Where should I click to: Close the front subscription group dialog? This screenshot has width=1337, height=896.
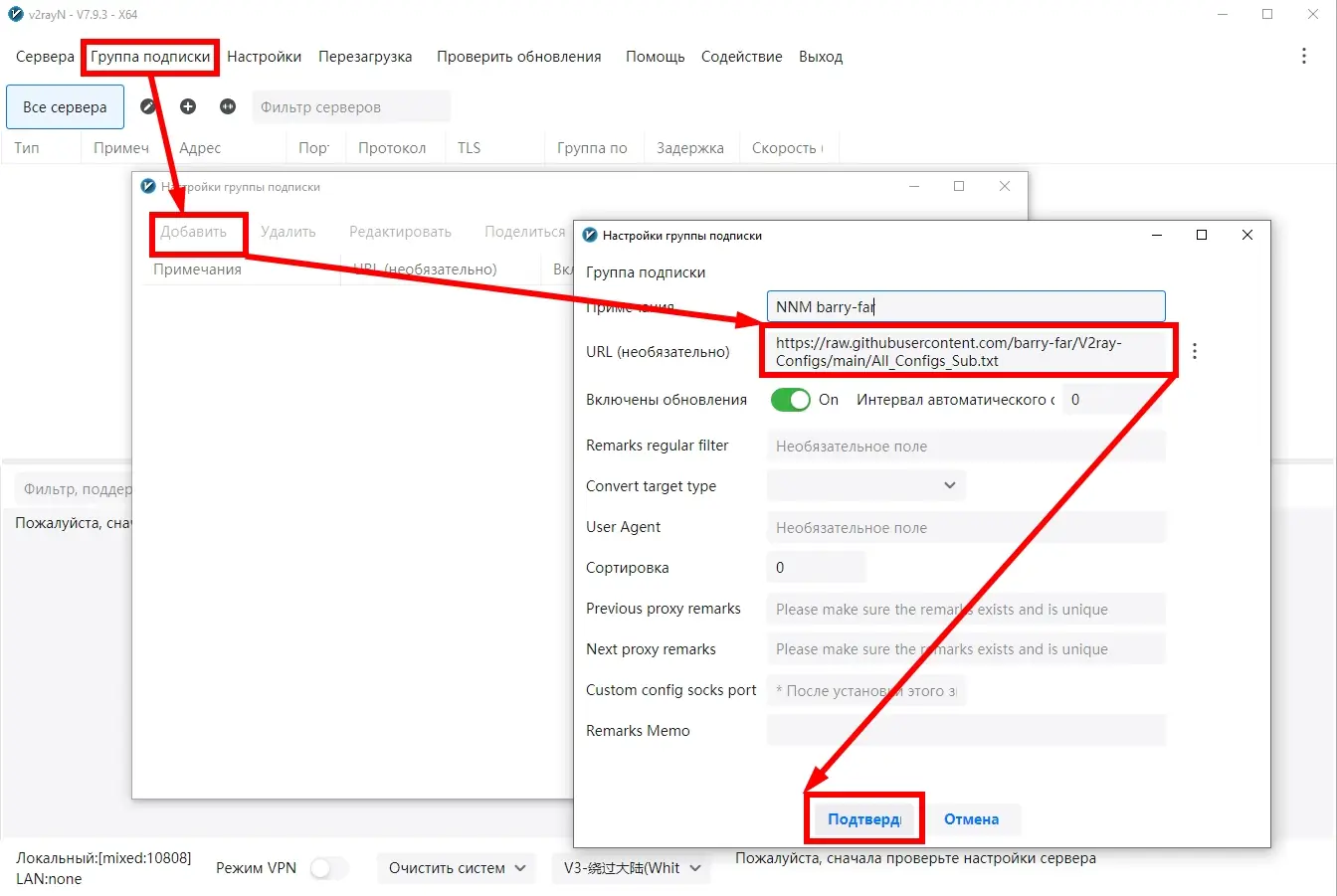coord(1247,235)
